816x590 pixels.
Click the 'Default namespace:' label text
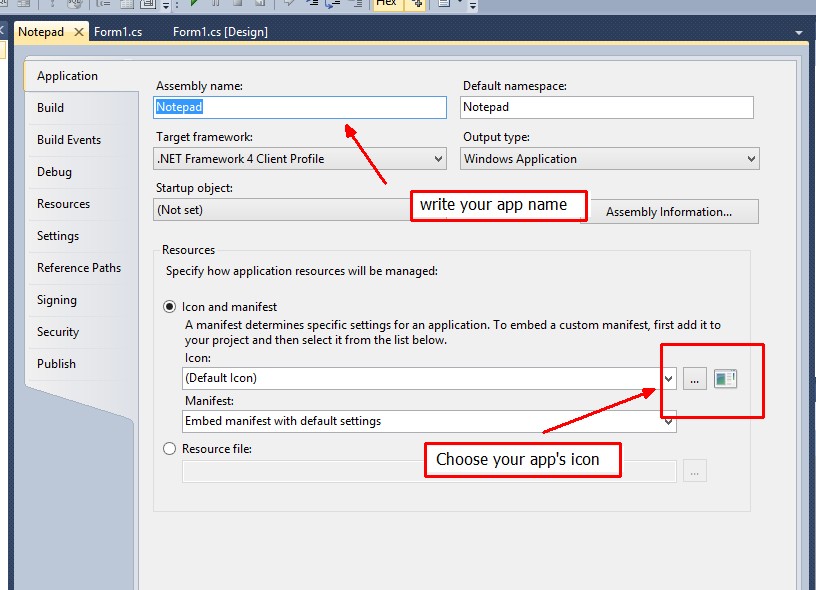[x=515, y=86]
